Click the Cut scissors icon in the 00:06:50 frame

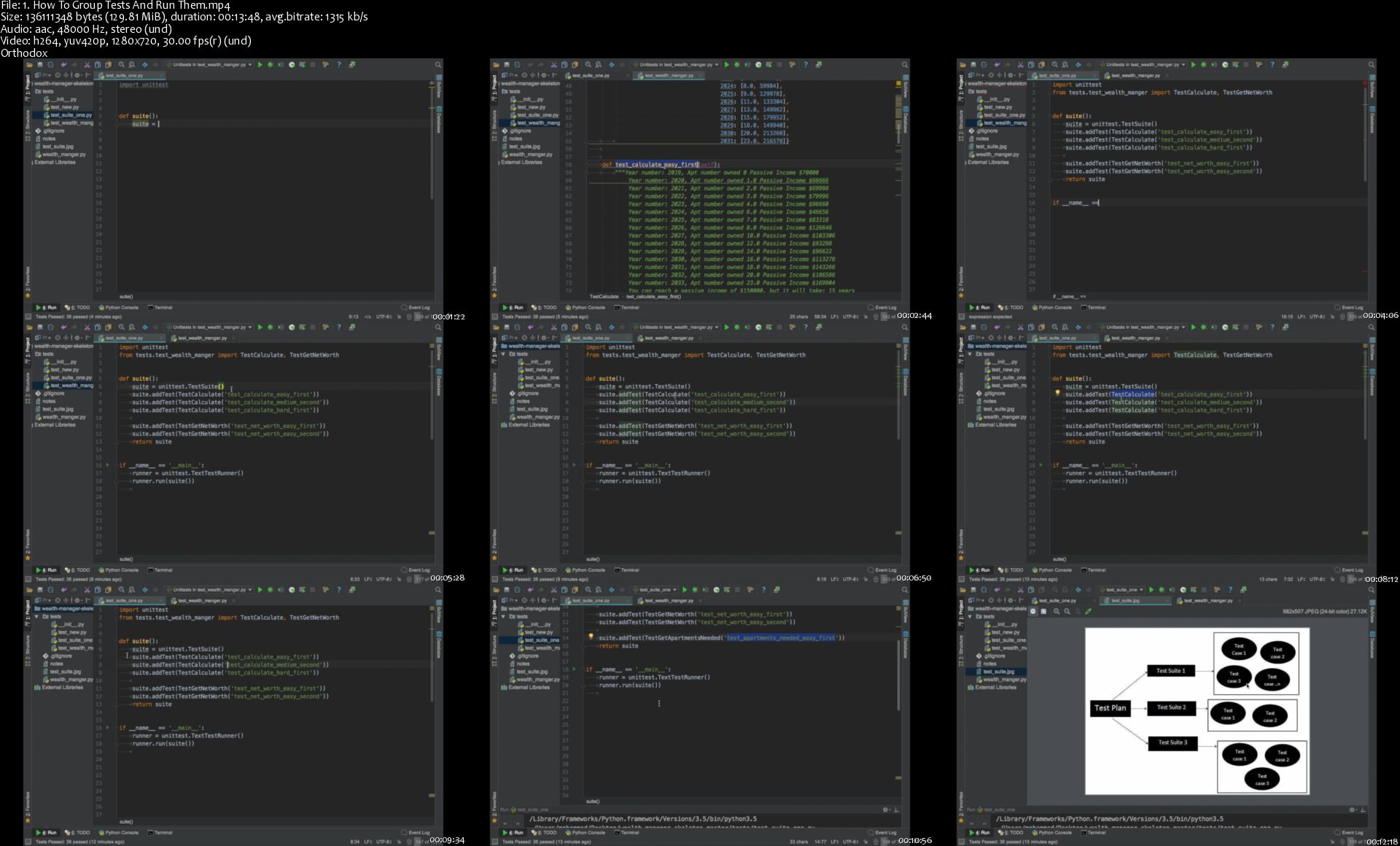[553, 327]
